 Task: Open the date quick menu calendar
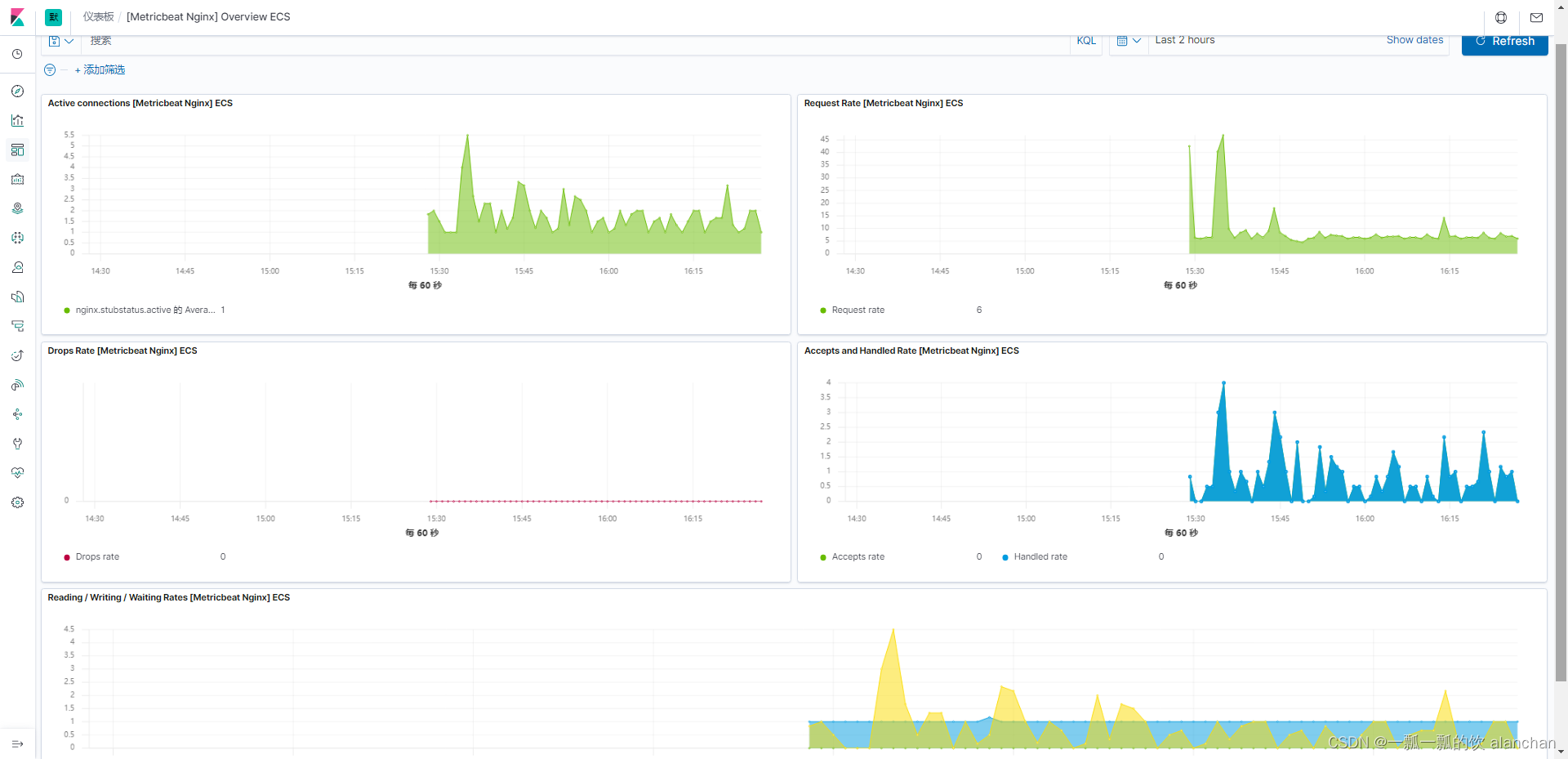pos(1129,41)
